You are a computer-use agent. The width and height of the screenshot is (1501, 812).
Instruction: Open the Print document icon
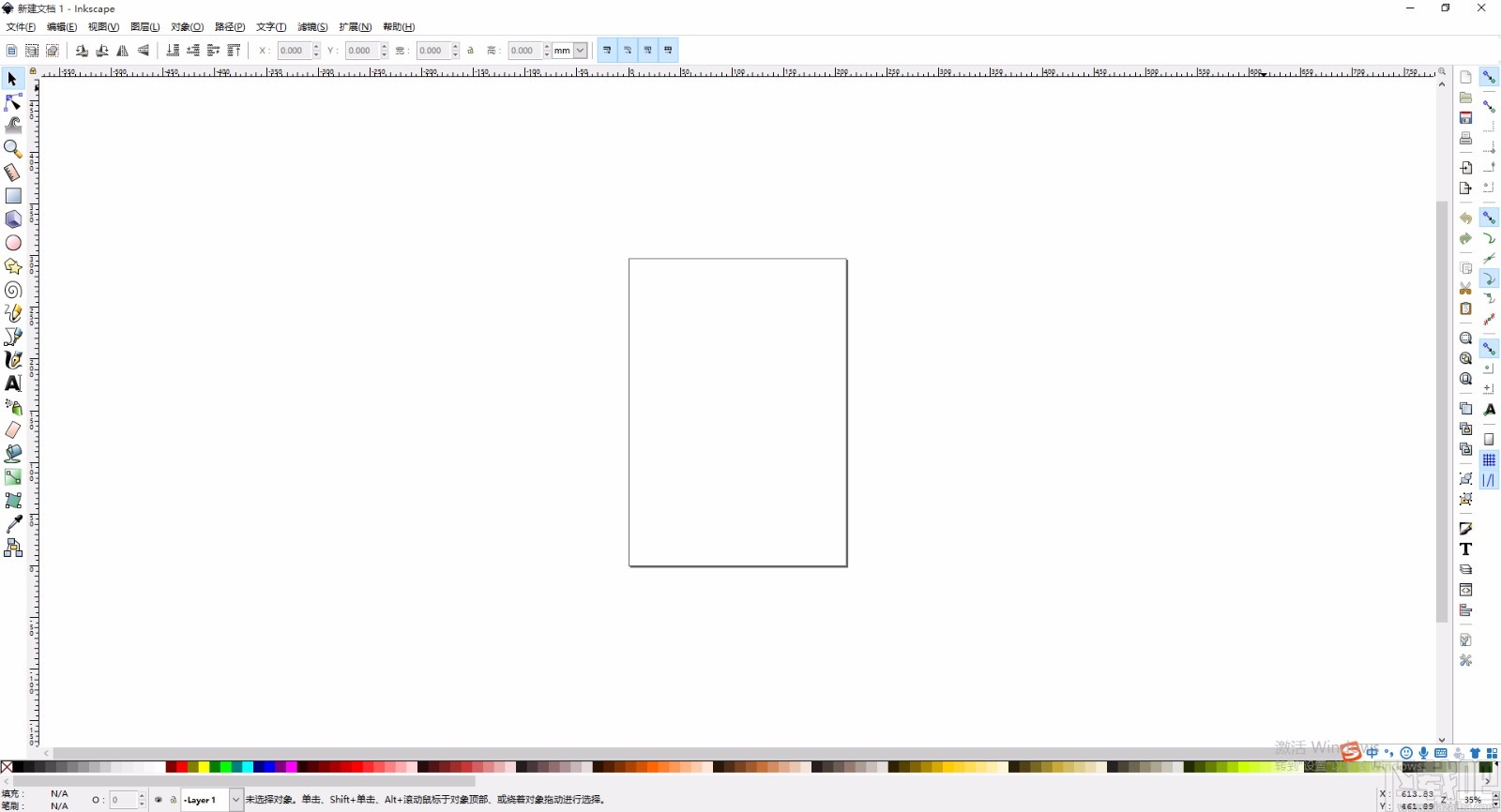(1465, 138)
